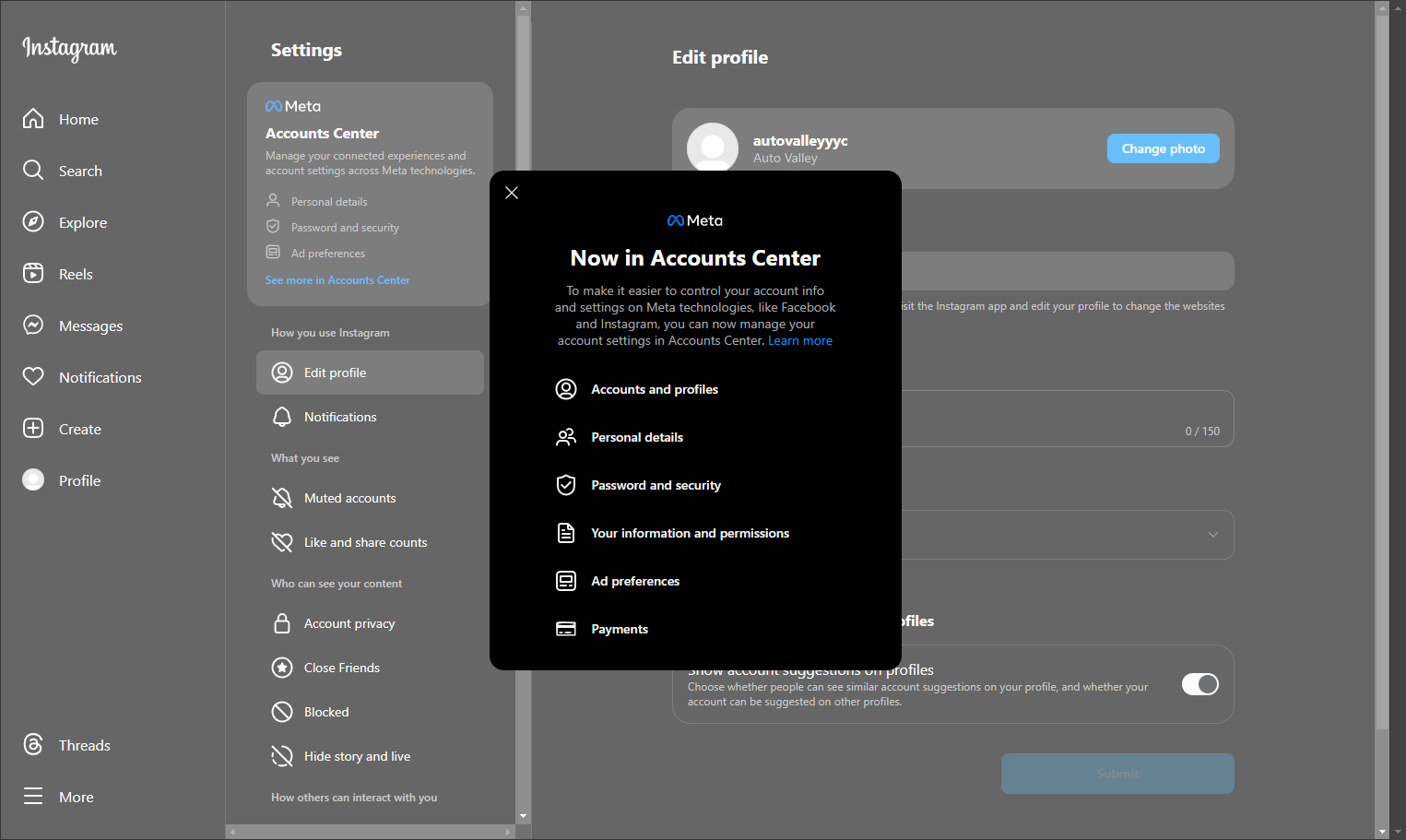Click the Payments card icon
This screenshot has height=840, width=1406.
[566, 629]
